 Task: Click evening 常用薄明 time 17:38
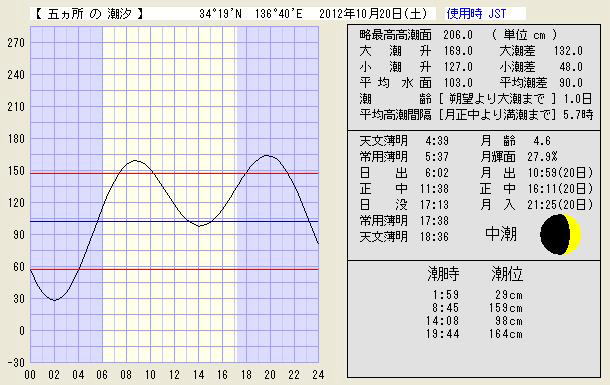[434, 221]
